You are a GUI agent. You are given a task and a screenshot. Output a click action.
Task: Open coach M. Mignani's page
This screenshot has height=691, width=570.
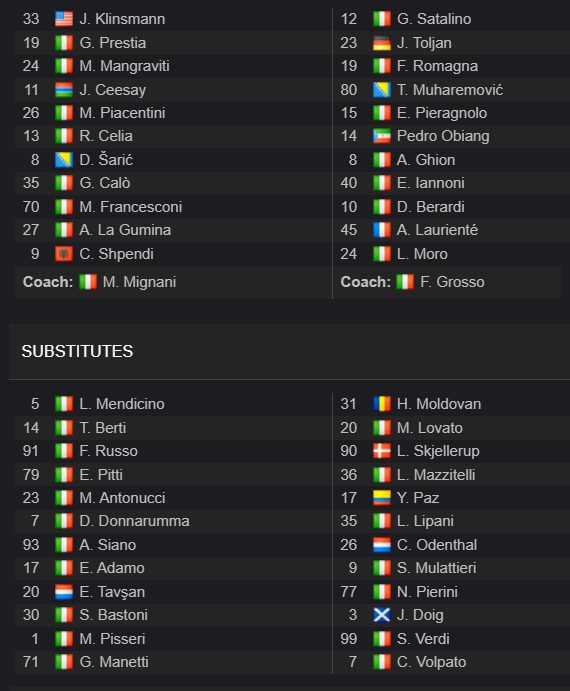(x=139, y=282)
